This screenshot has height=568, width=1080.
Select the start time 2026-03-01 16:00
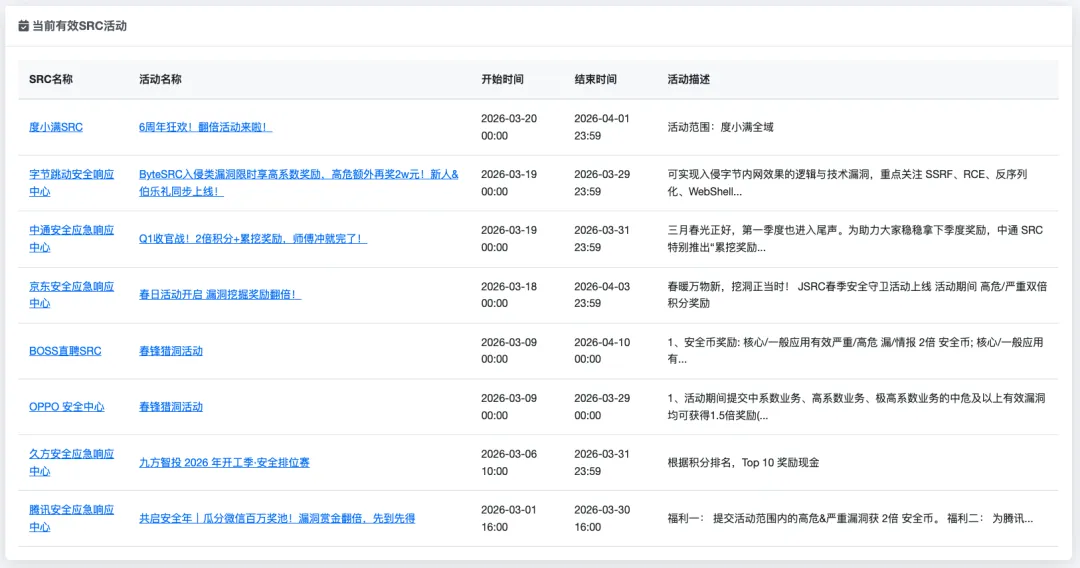509,518
